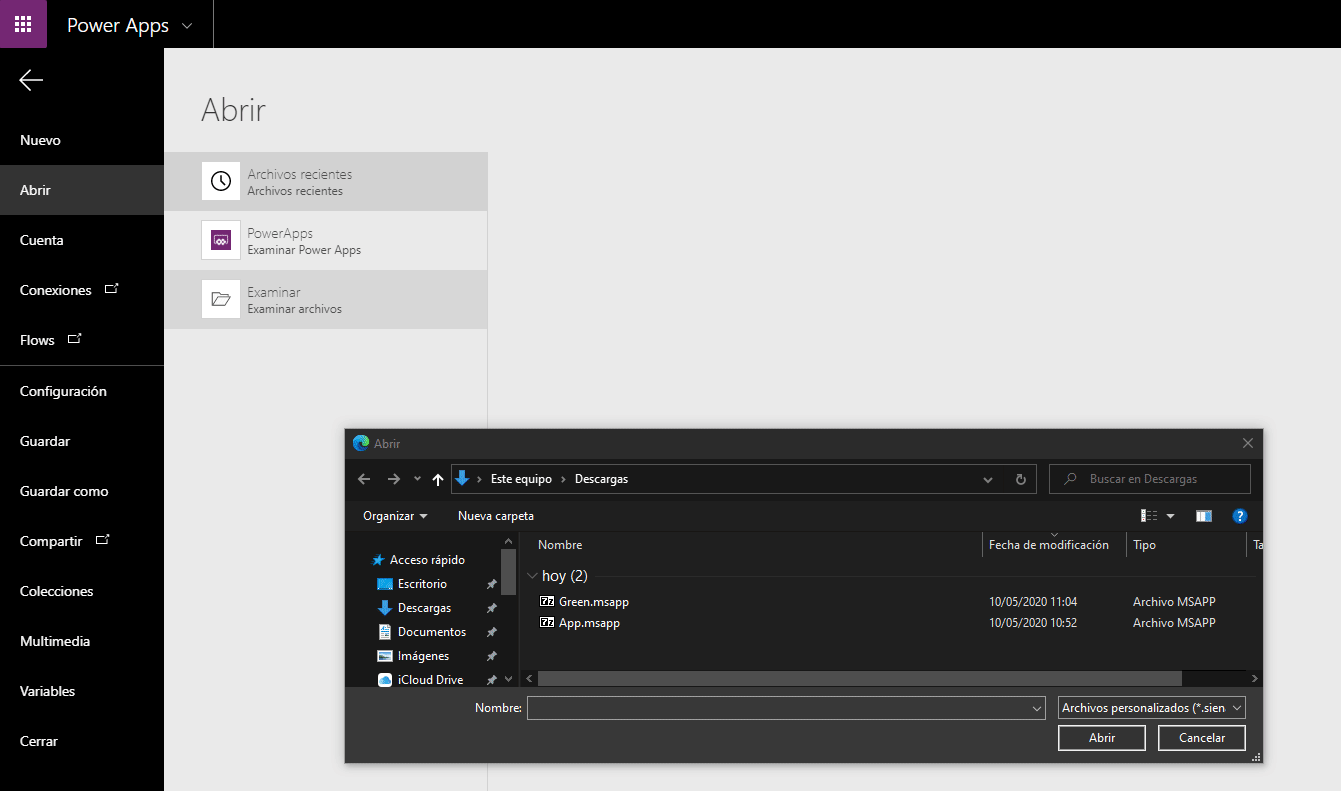Click the Nueva carpeta button
The width and height of the screenshot is (1341, 791).
(496, 516)
